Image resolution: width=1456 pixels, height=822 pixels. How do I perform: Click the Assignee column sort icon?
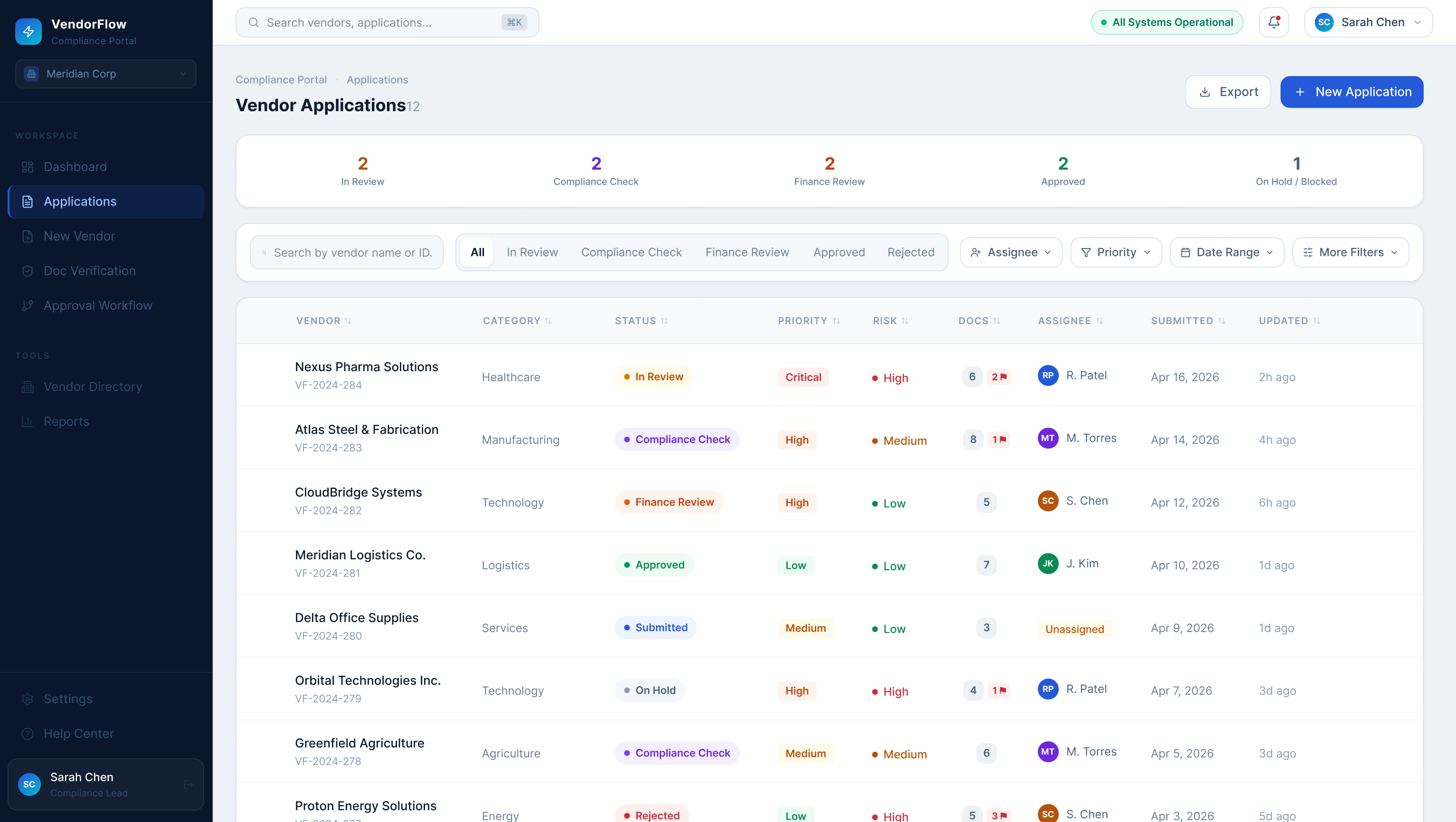pos(1099,321)
